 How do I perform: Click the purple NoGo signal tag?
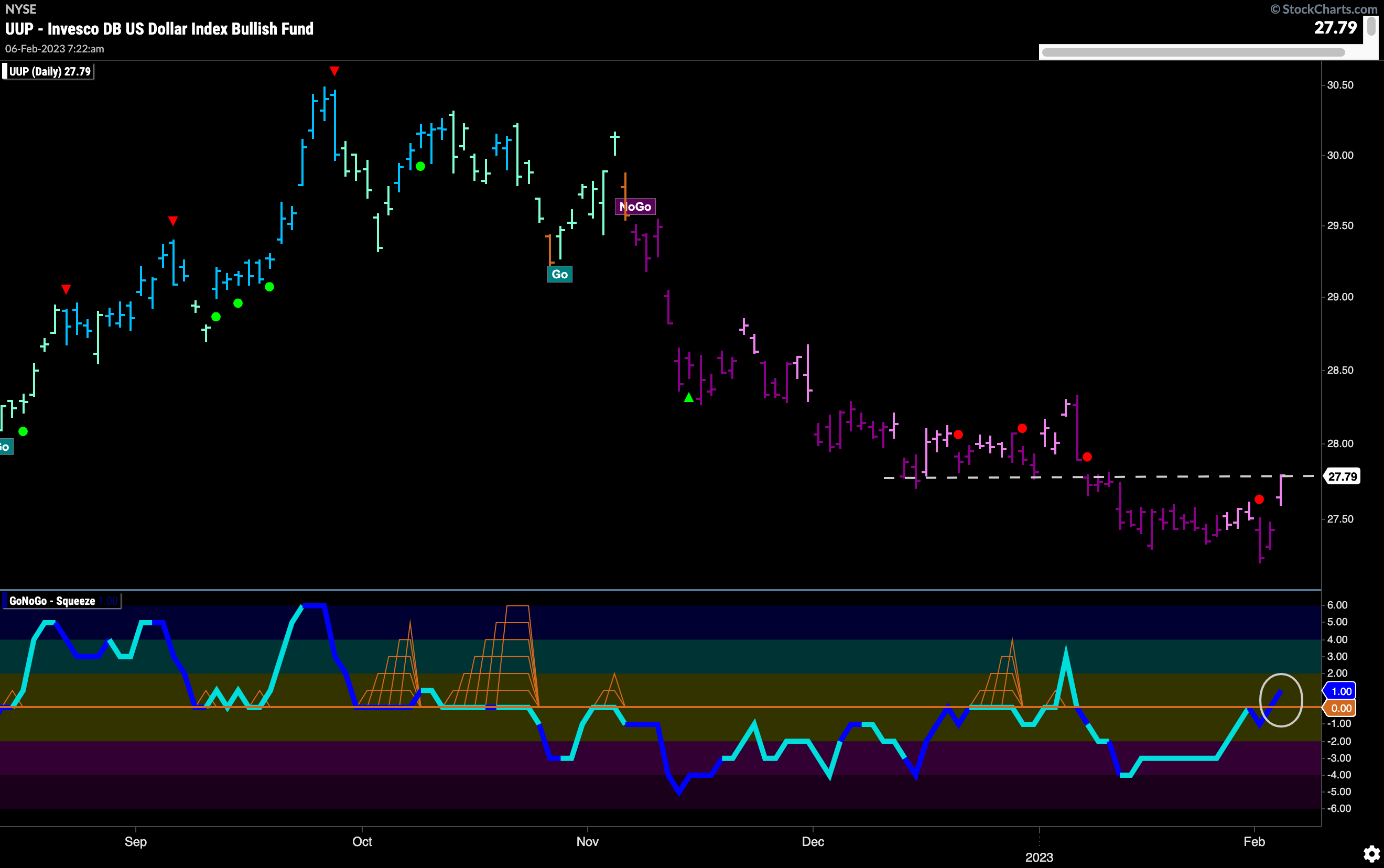click(635, 207)
